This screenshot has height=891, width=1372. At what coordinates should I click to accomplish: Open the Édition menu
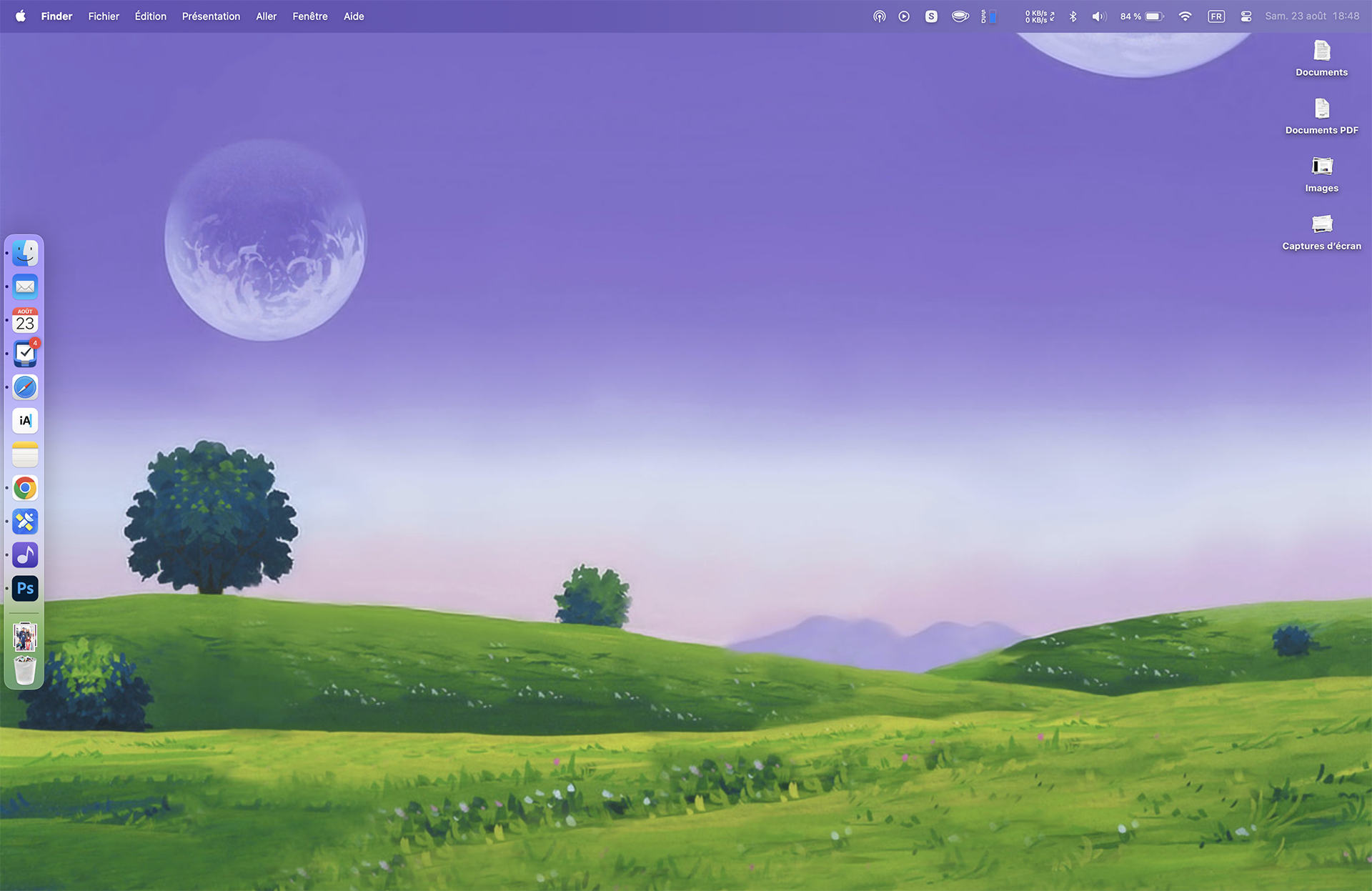pyautogui.click(x=151, y=16)
